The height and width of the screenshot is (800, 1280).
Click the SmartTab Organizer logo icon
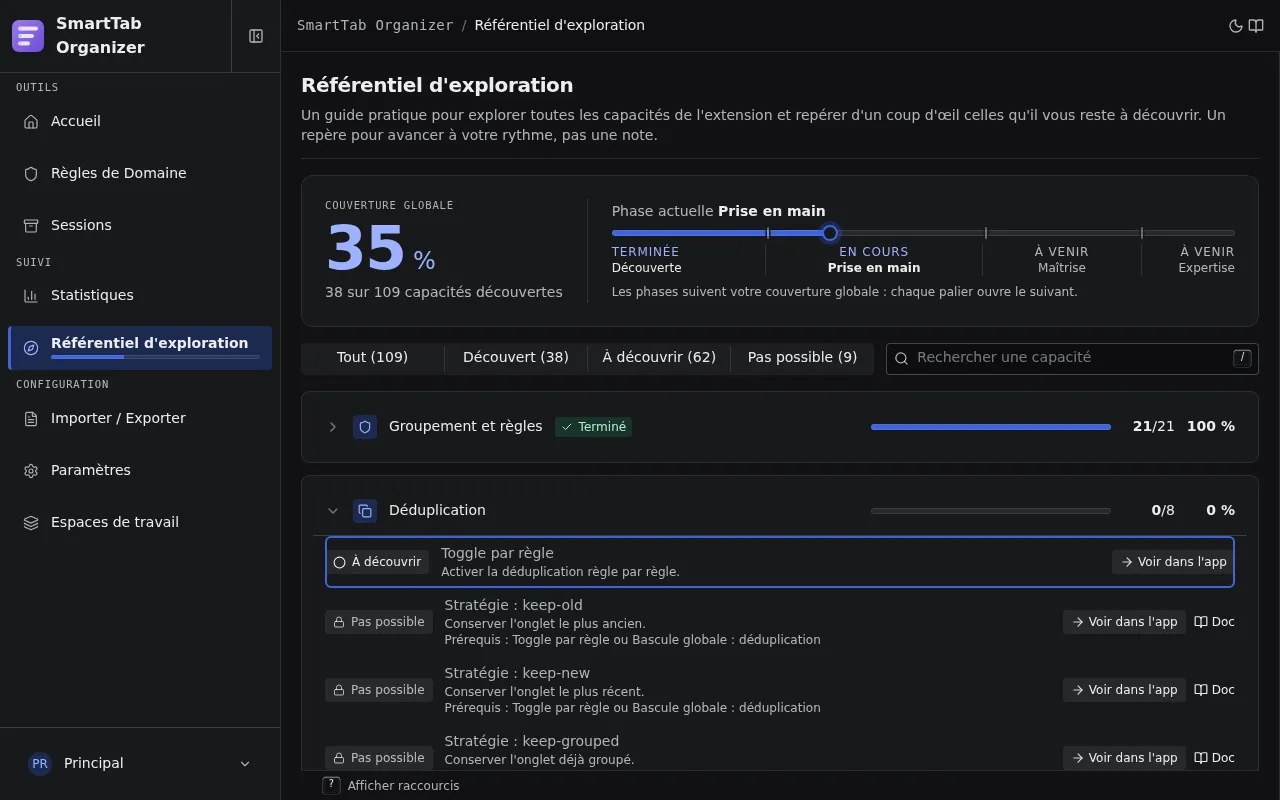[x=28, y=36]
